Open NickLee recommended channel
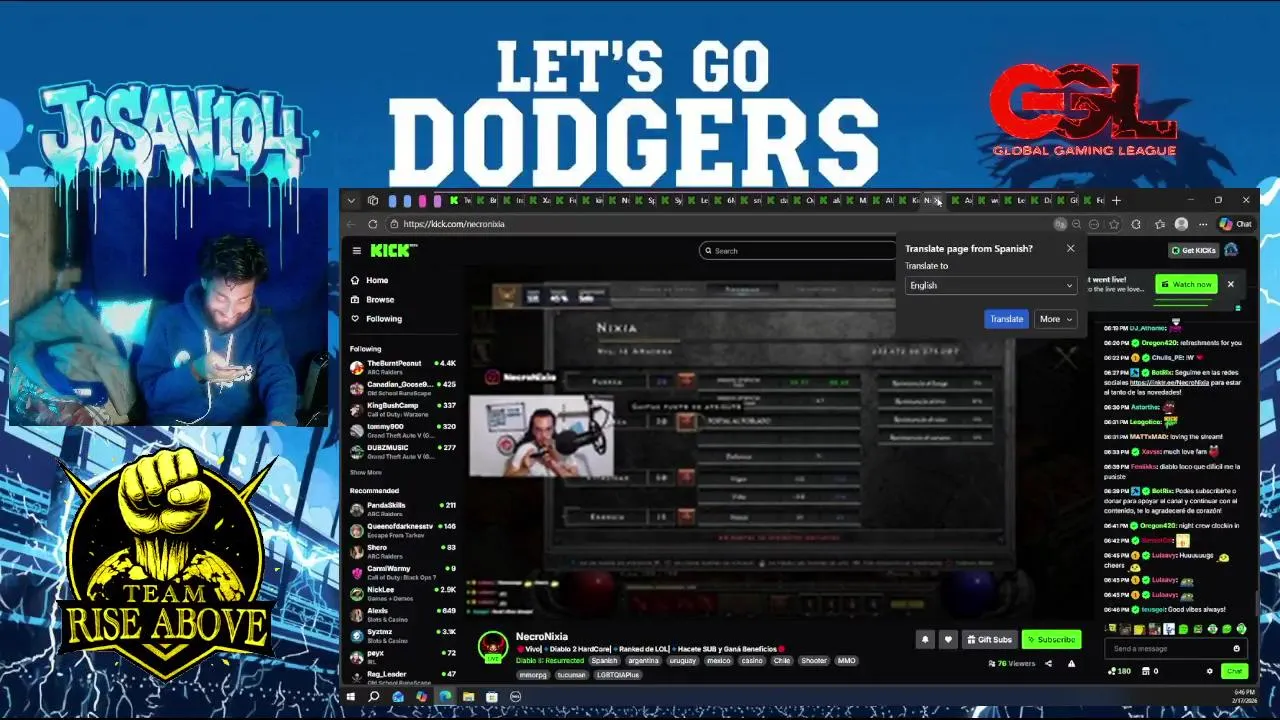 [403, 594]
